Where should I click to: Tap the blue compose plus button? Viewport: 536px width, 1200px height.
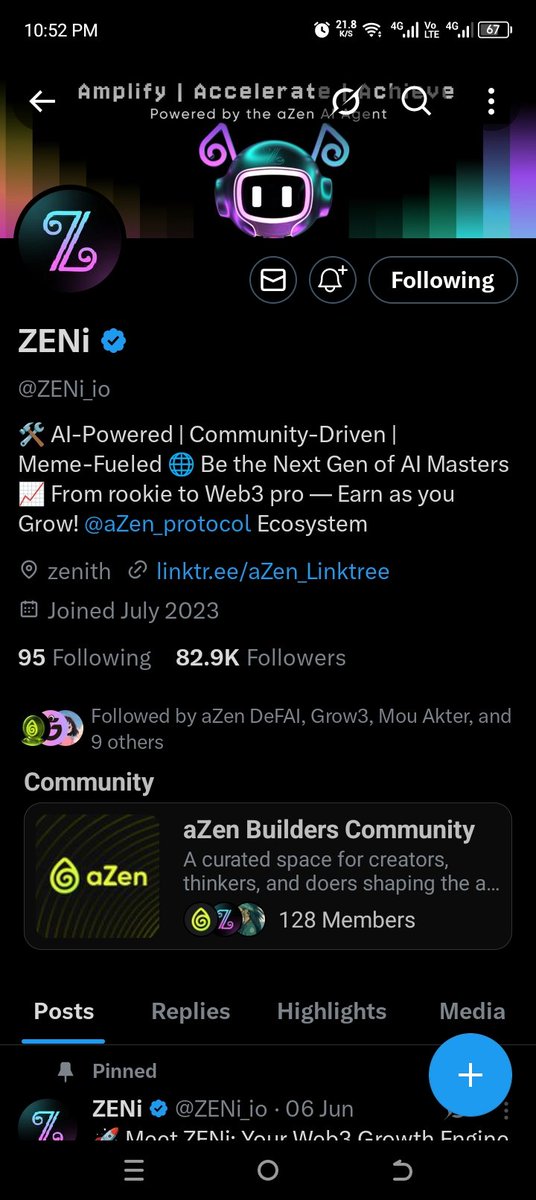coord(470,1075)
